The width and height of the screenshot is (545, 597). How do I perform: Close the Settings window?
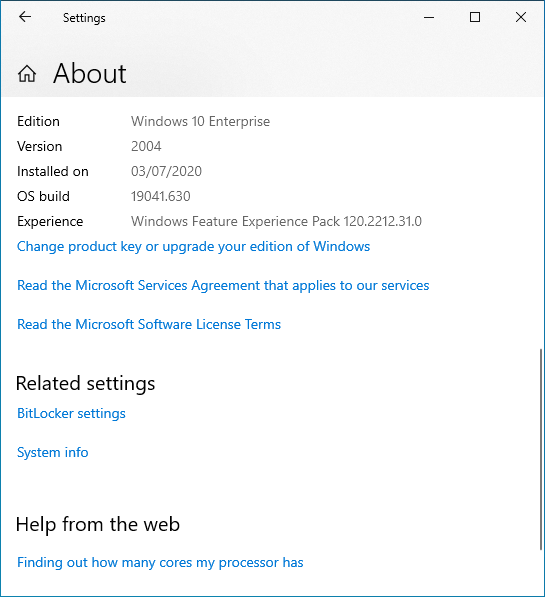click(x=521, y=17)
